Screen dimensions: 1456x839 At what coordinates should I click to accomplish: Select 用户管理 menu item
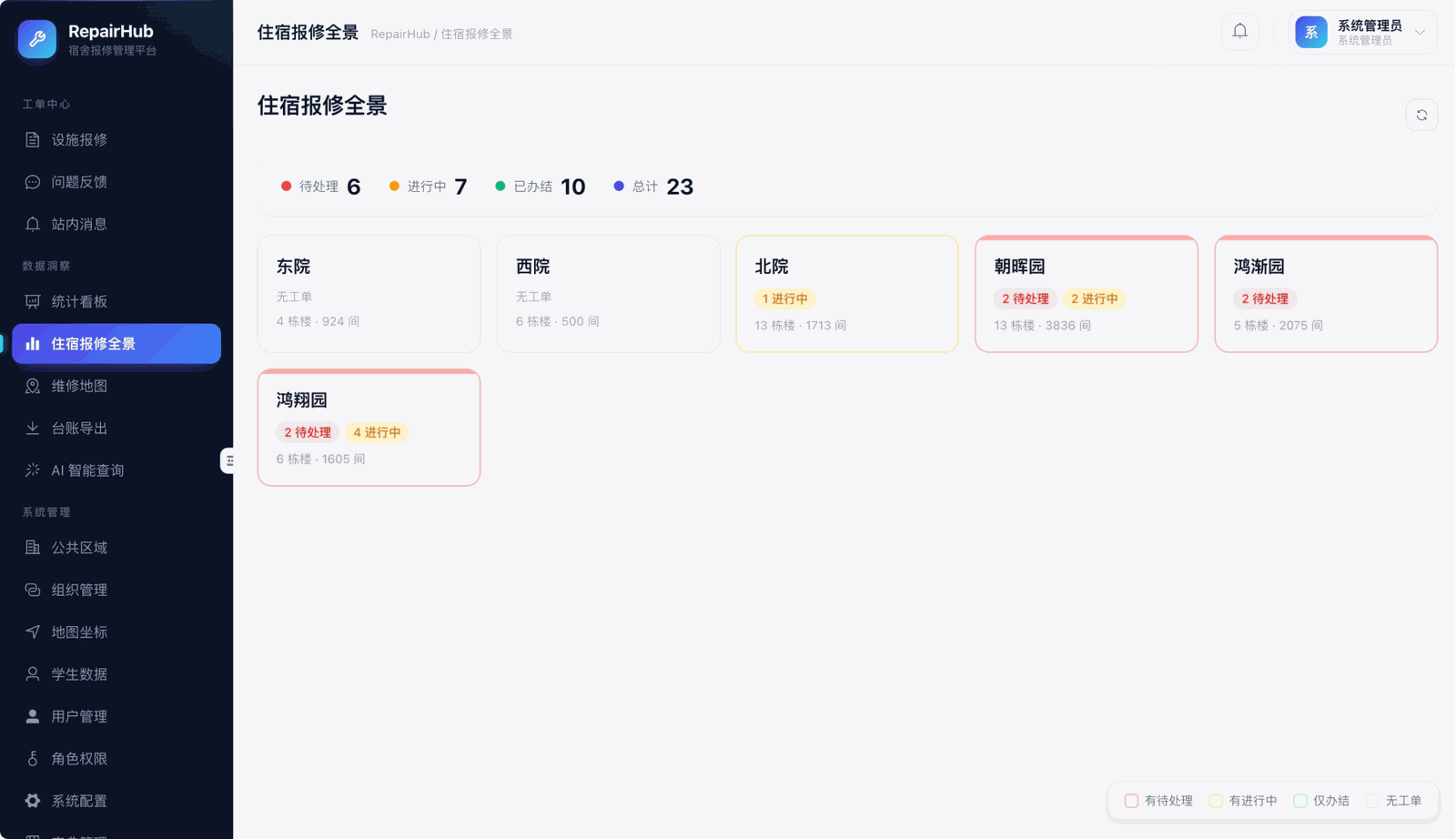(x=116, y=716)
